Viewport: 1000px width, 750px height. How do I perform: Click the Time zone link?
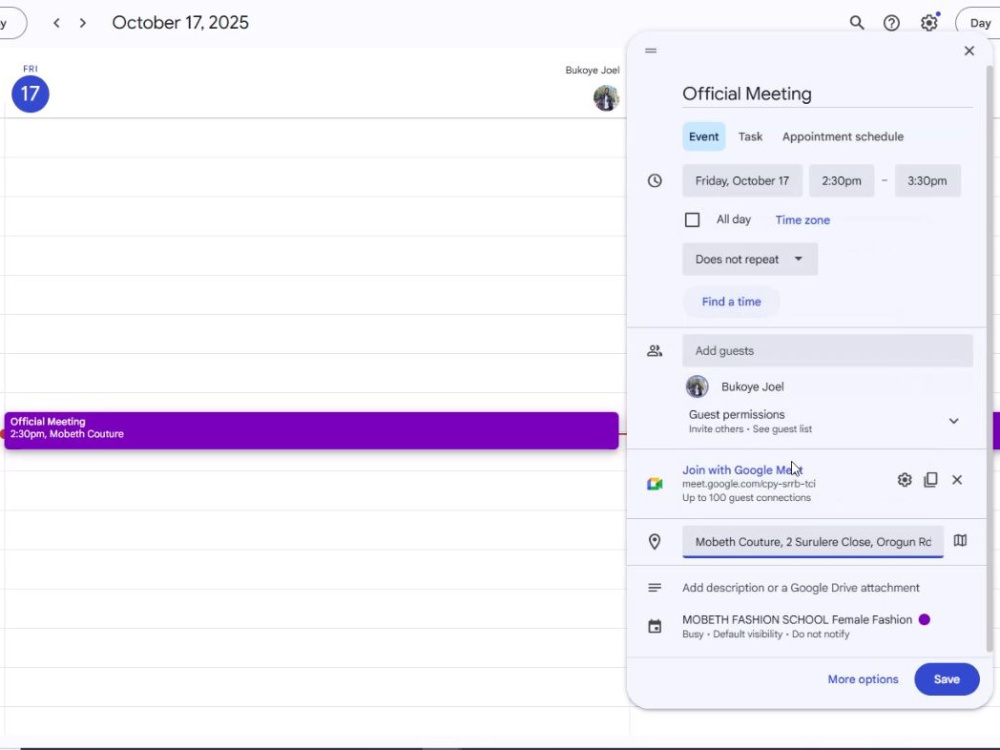[x=802, y=220]
